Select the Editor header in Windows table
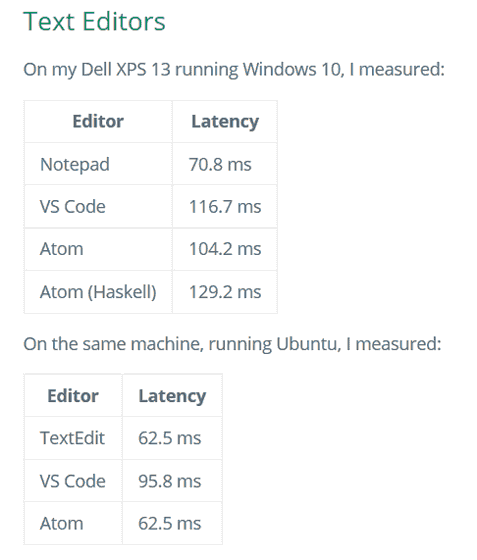Viewport: 477px width, 560px height. click(x=98, y=121)
